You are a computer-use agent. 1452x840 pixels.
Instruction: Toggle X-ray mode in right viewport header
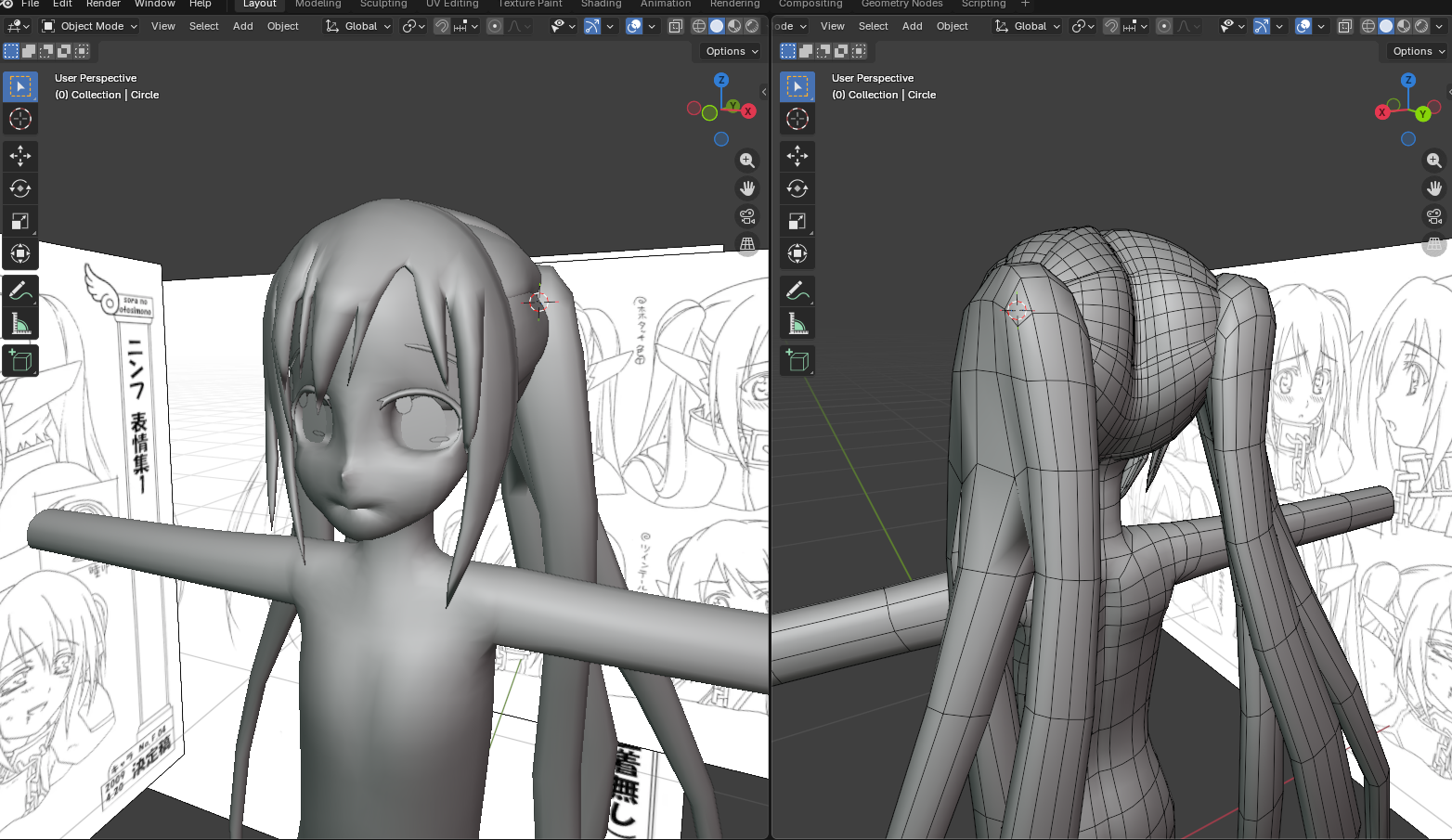click(x=1344, y=26)
